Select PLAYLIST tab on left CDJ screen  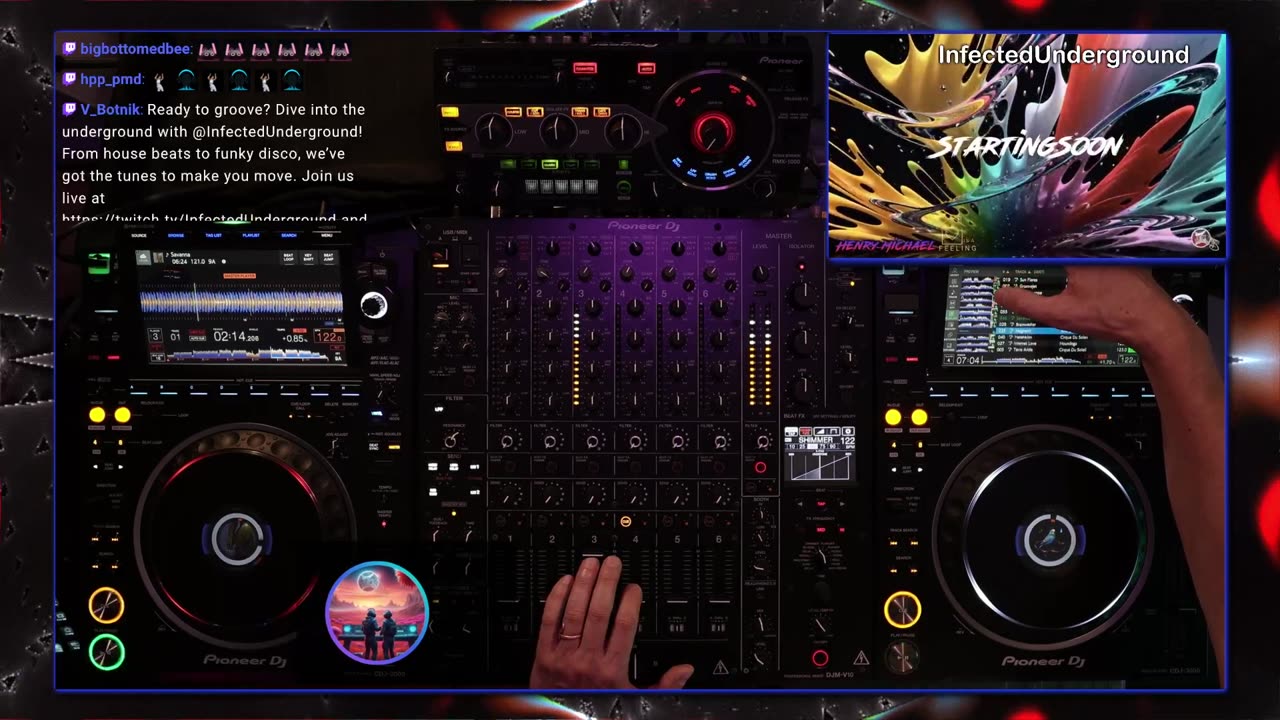coord(251,235)
